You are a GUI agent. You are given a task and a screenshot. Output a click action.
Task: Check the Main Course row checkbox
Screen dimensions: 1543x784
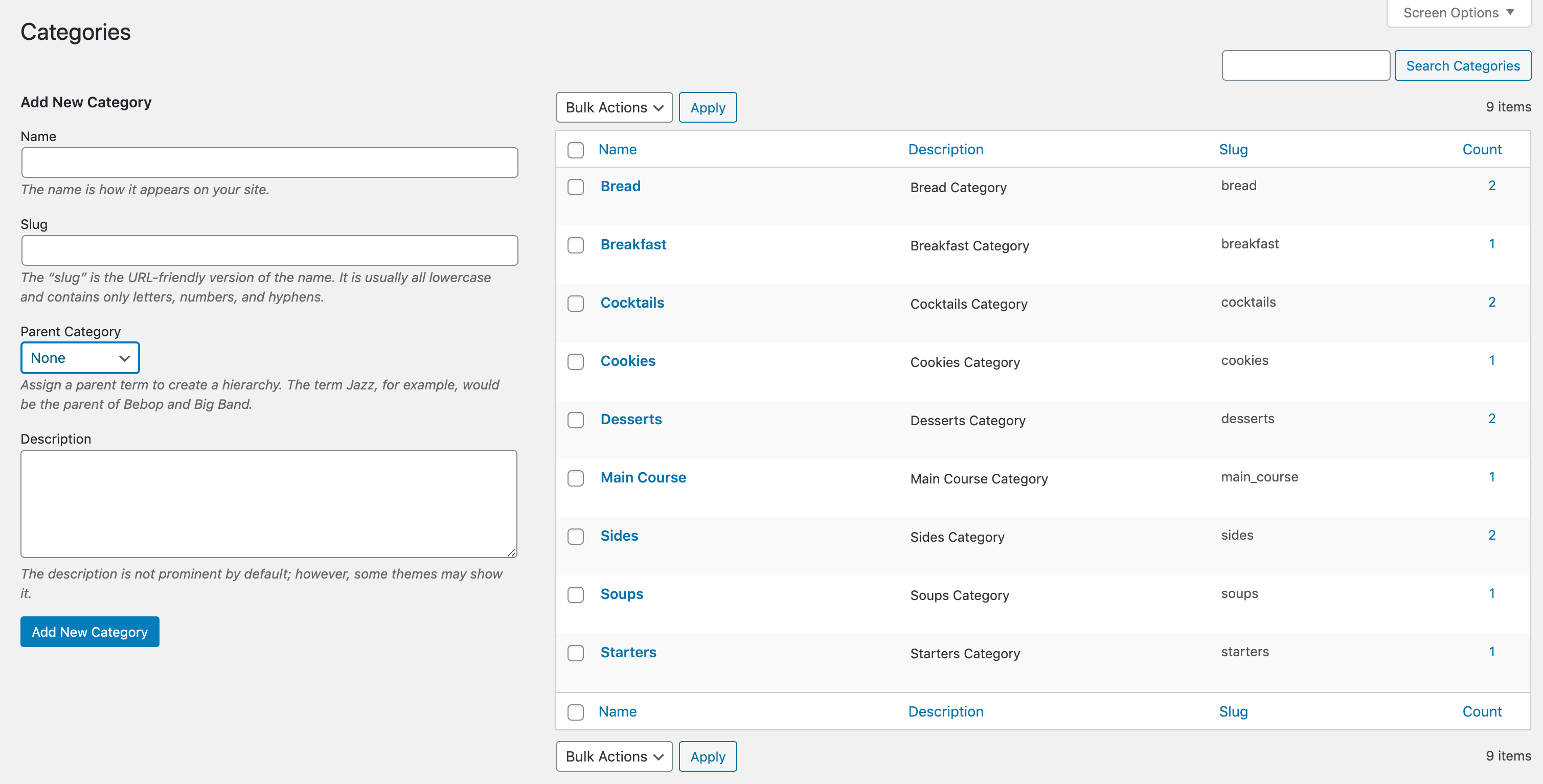click(575, 478)
